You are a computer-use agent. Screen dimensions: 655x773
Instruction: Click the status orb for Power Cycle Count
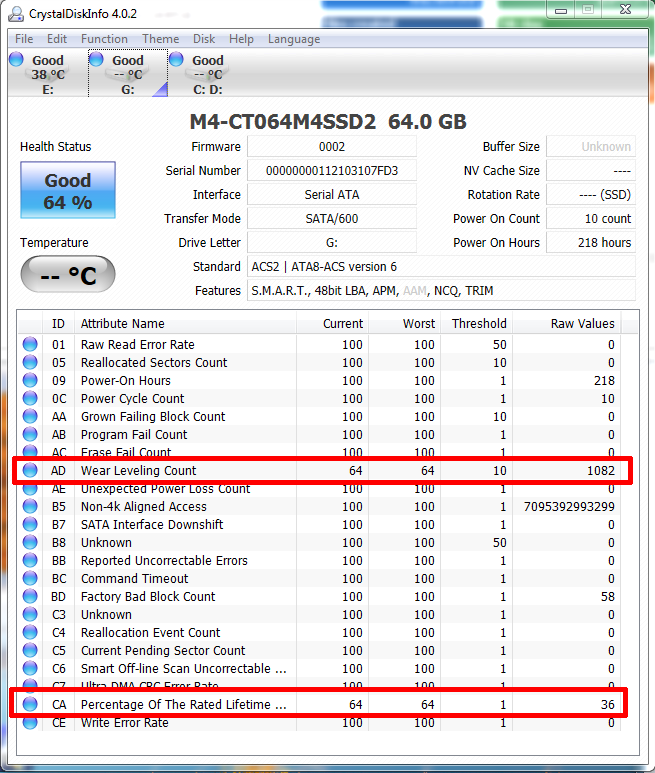tap(30, 398)
